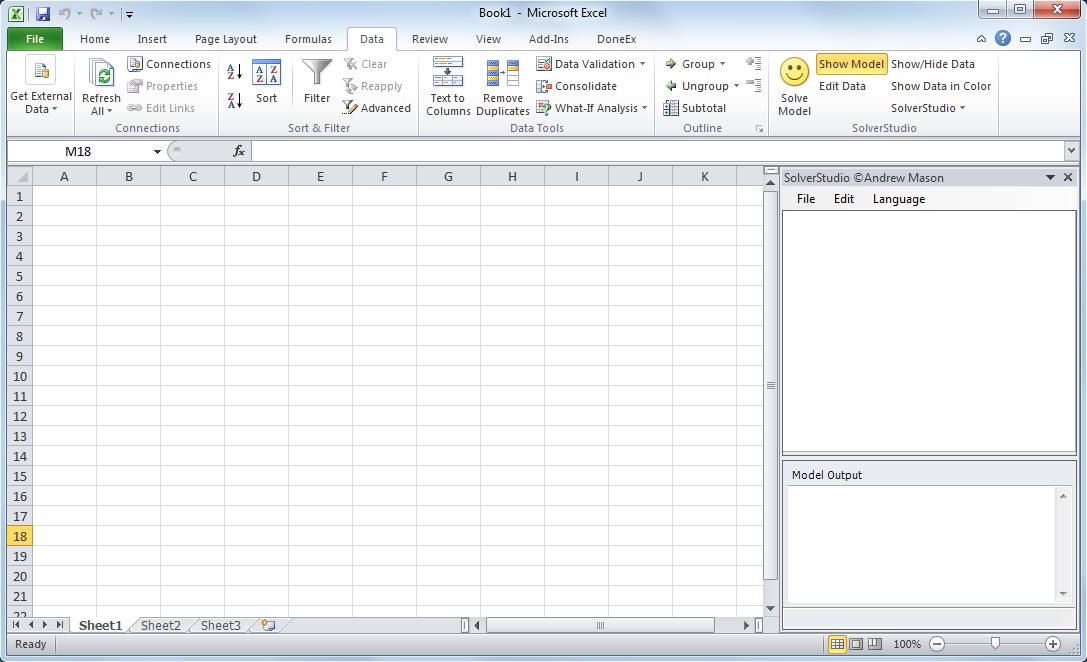The height and width of the screenshot is (662, 1087).
Task: Click the Redo icon in quick access toolbar
Action: (96, 13)
